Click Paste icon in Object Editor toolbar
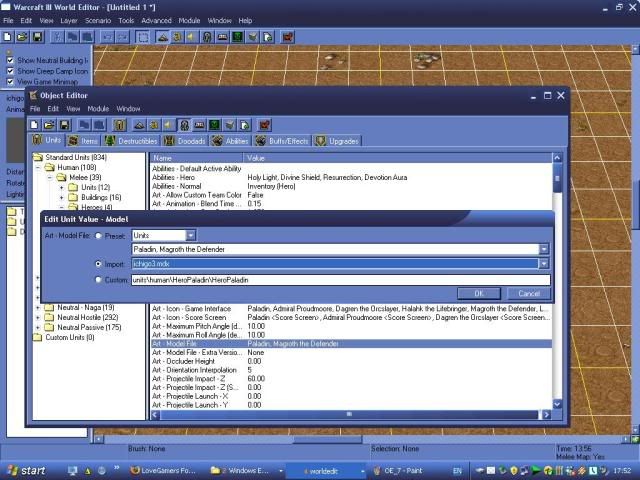This screenshot has width=640, height=480. click(99, 125)
